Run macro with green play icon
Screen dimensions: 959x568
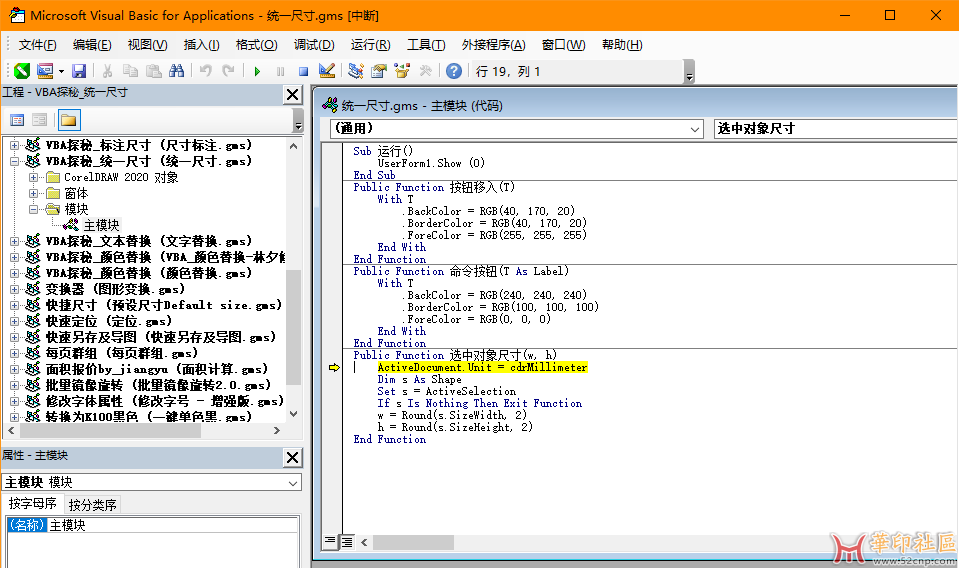click(x=257, y=72)
